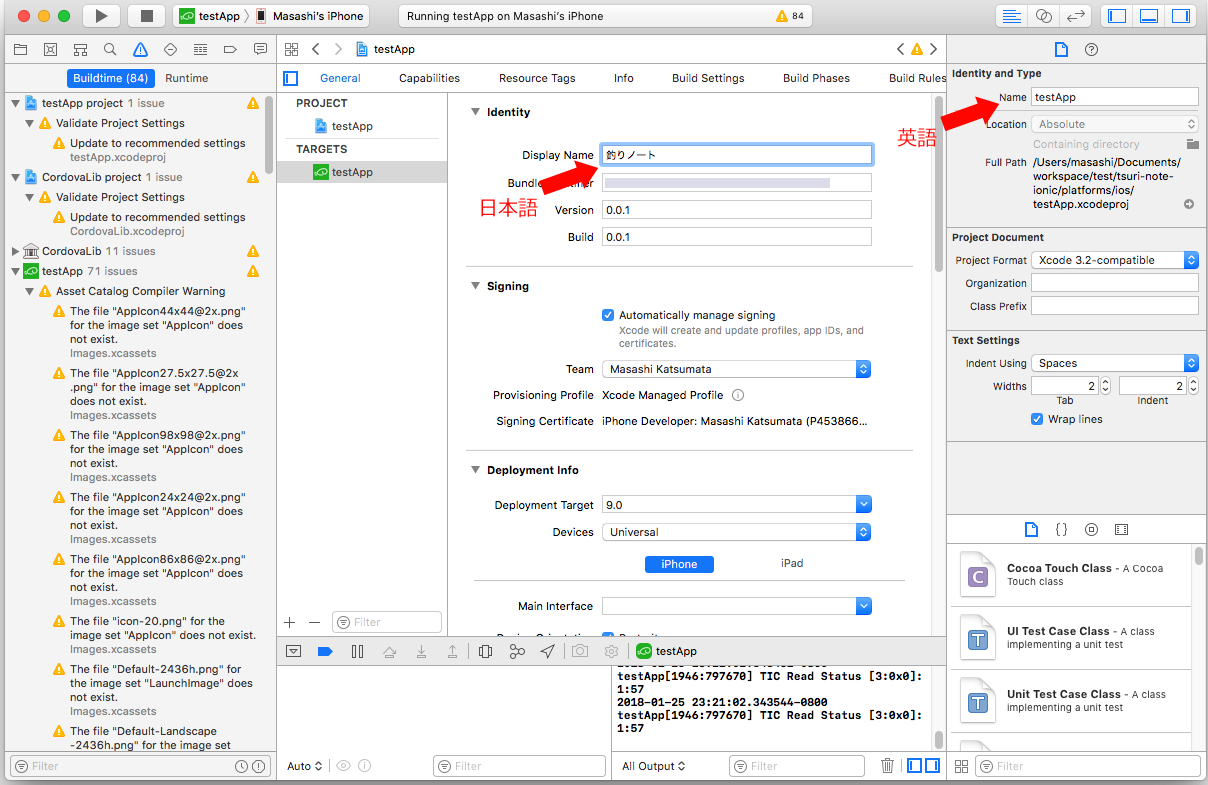Open the Test navigator diamond icon
The image size is (1208, 785).
click(x=170, y=49)
